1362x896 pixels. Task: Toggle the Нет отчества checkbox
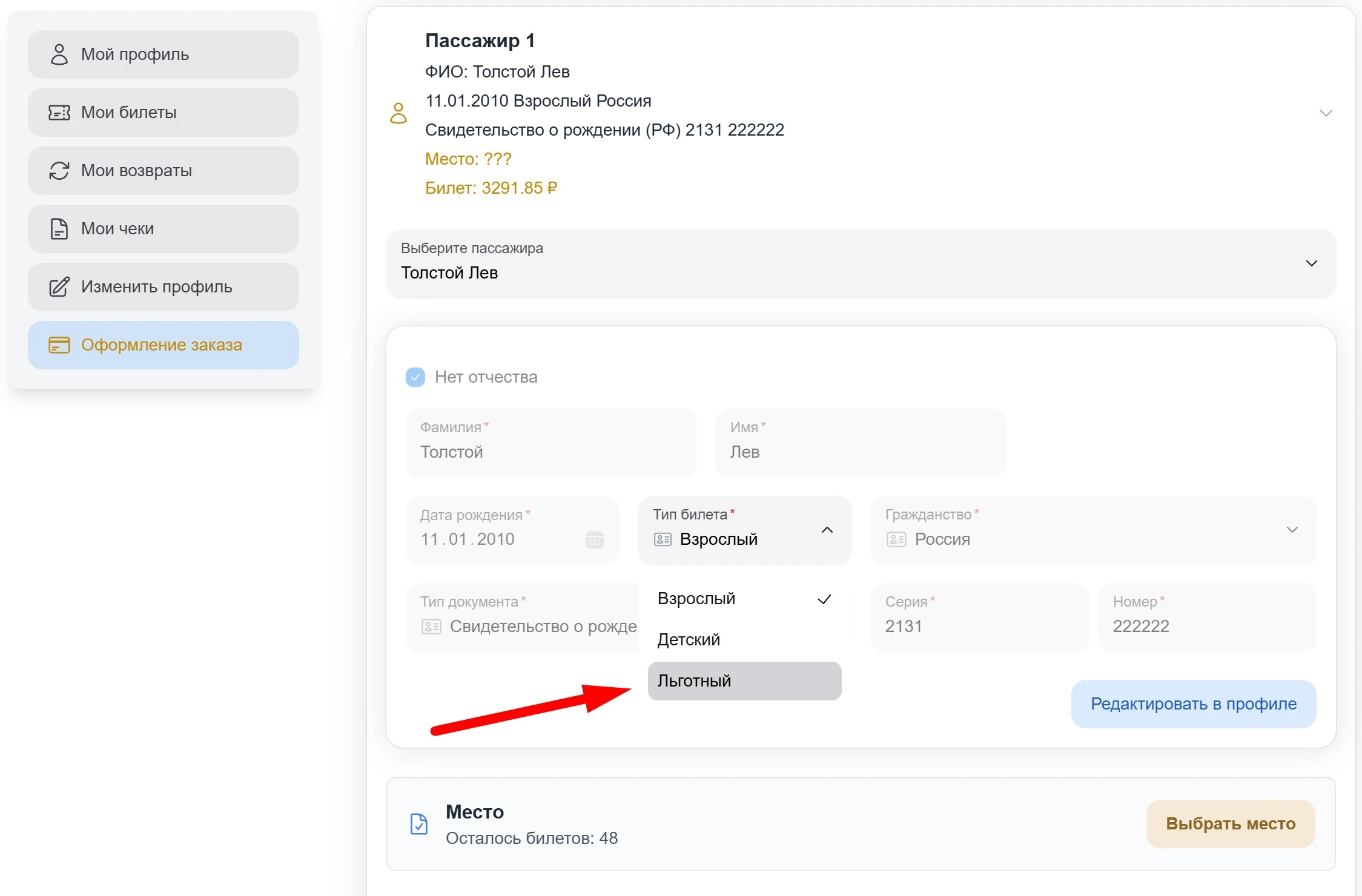[415, 377]
